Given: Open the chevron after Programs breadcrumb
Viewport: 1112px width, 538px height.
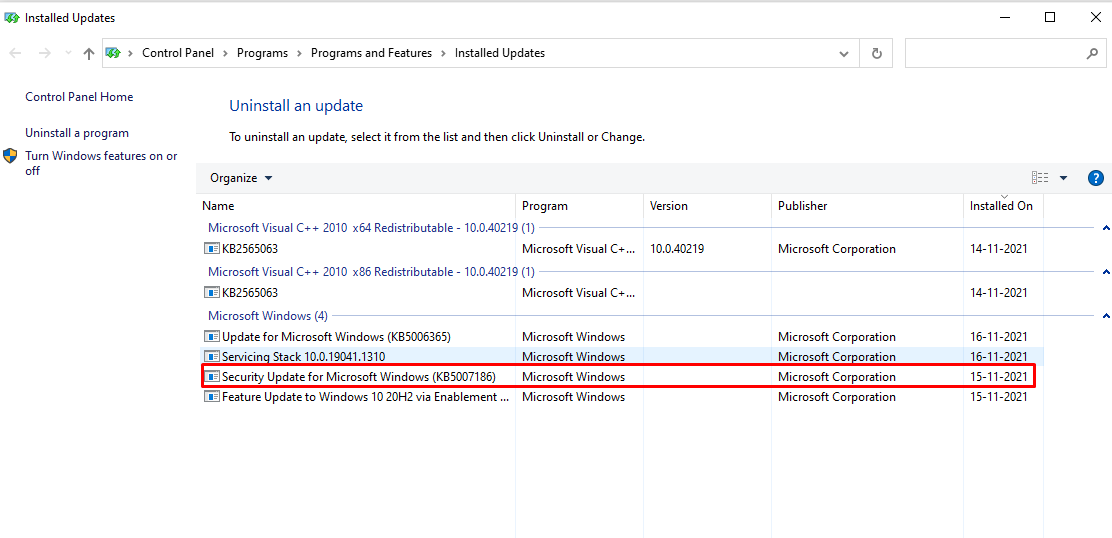Looking at the screenshot, I should [x=300, y=53].
